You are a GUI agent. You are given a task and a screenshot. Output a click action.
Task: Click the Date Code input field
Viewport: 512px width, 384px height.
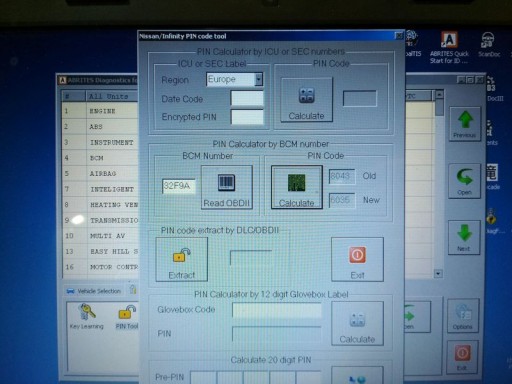247,99
